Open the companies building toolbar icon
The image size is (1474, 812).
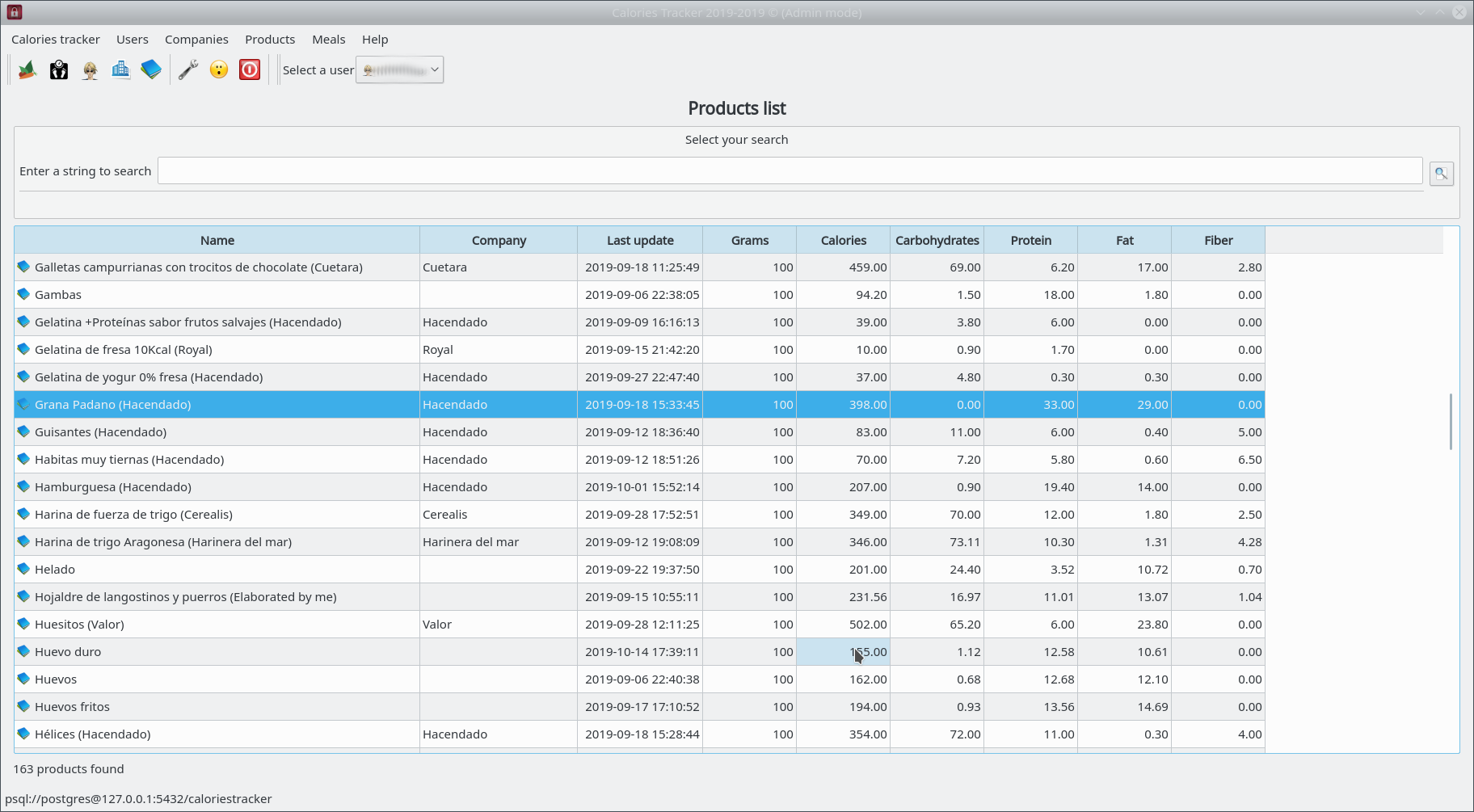click(120, 70)
